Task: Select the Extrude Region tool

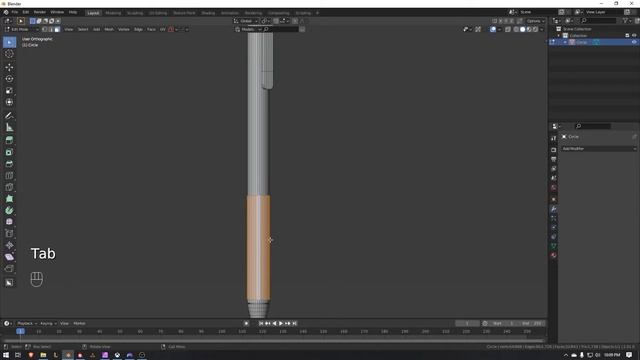Action: (x=9, y=140)
